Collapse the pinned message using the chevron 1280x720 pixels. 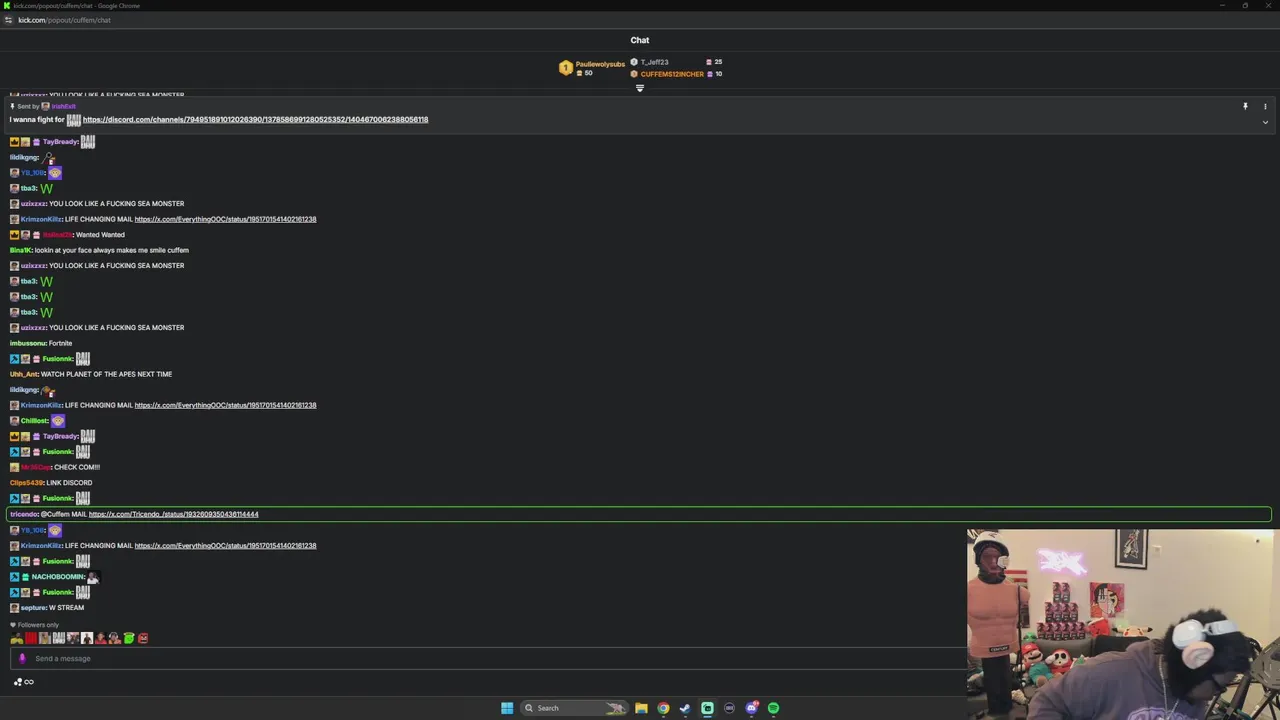point(1265,122)
